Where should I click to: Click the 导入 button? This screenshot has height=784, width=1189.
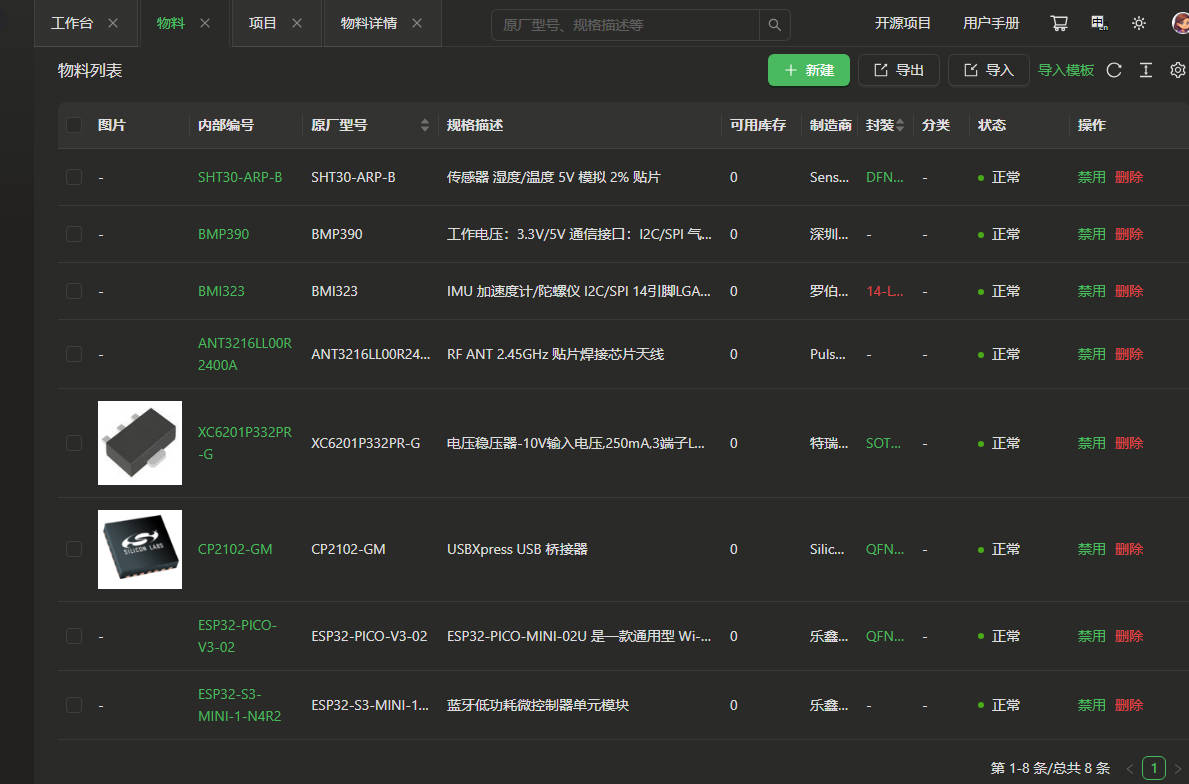pyautogui.click(x=988, y=71)
